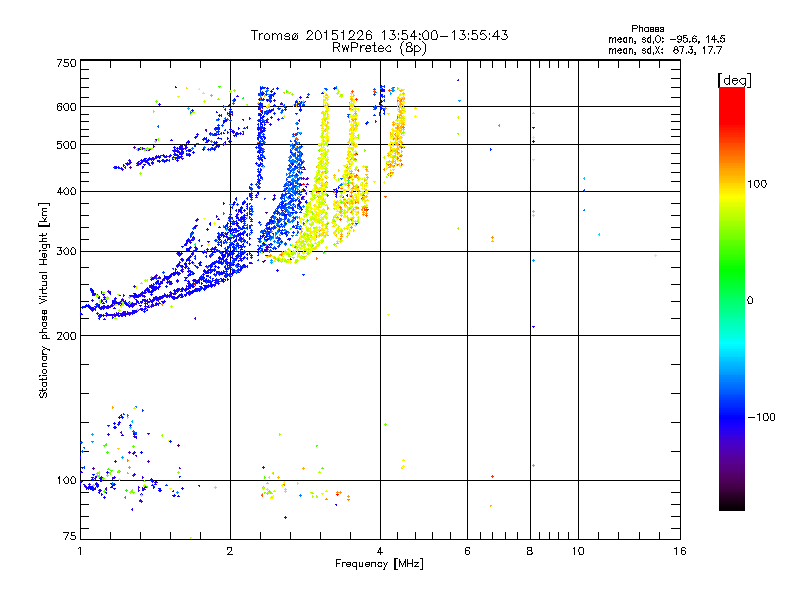
Task: Click the 'mean, sd,X: 87.3, 17.7' line
Action: point(665,50)
